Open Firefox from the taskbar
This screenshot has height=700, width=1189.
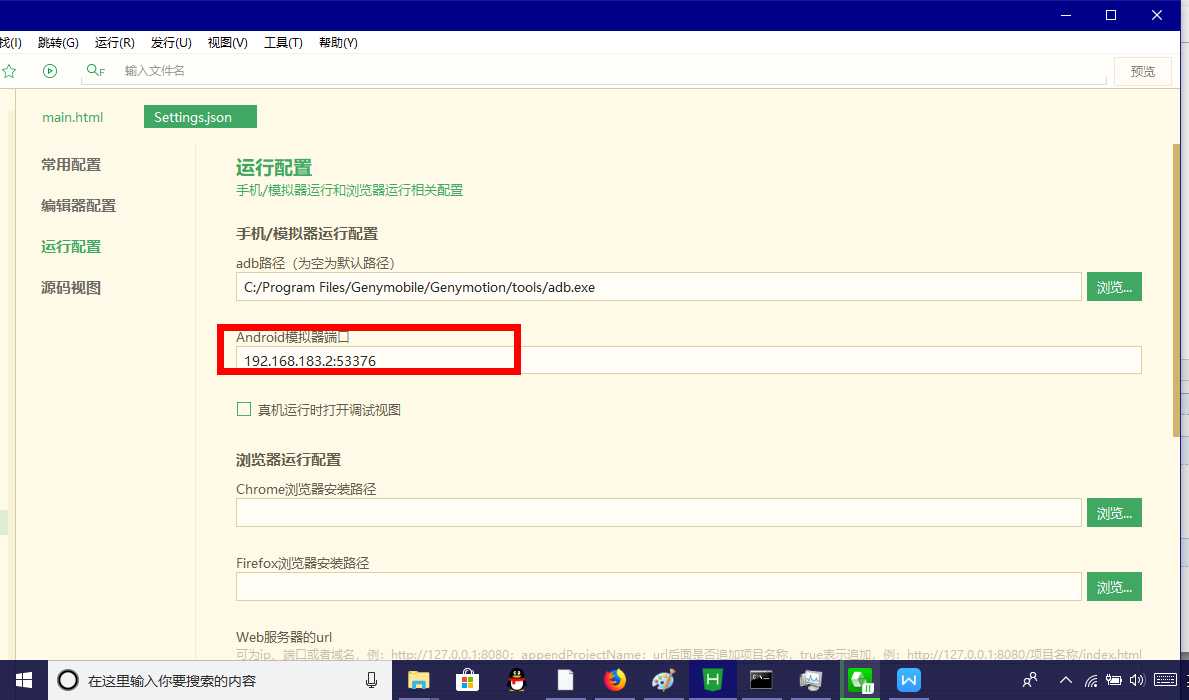coord(614,681)
